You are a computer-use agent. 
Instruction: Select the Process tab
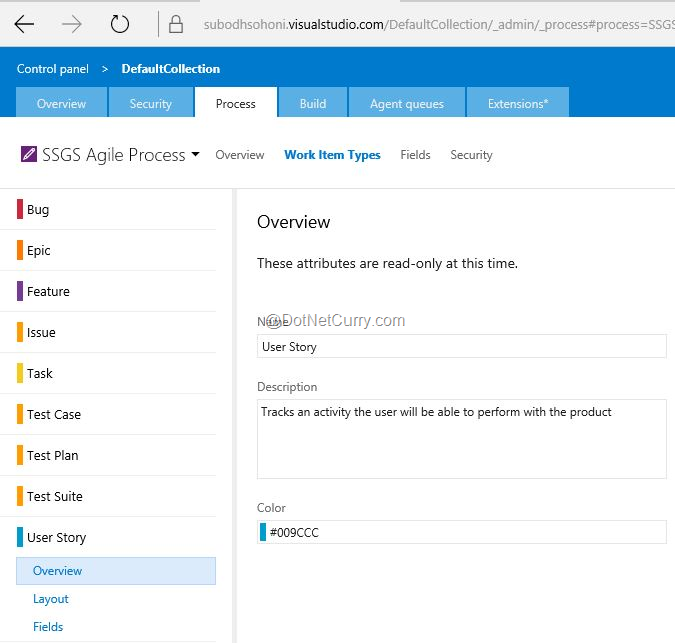235,102
